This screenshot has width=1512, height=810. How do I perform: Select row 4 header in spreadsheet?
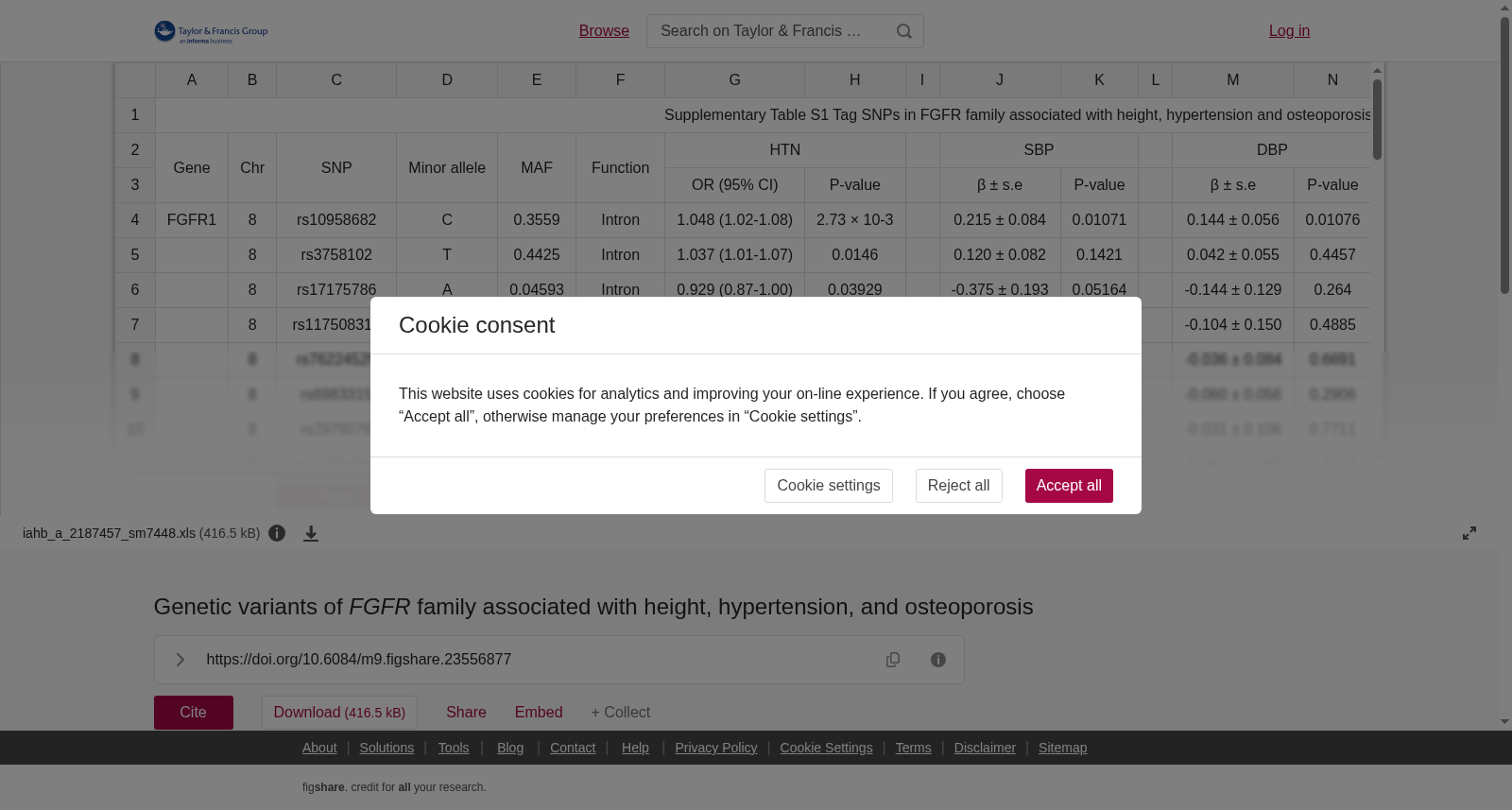pyautogui.click(x=135, y=220)
